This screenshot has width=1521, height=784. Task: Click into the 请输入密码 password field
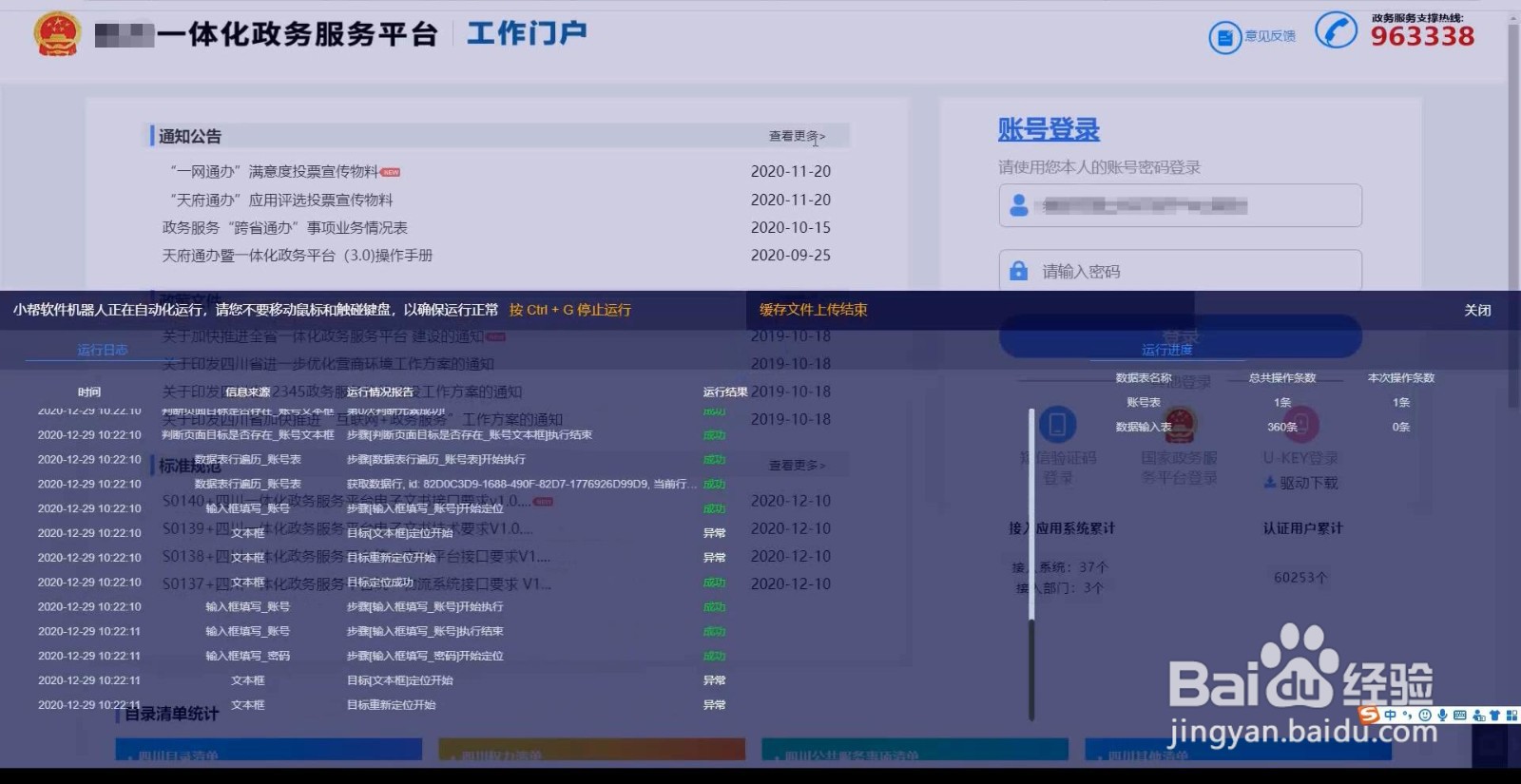point(1180,271)
